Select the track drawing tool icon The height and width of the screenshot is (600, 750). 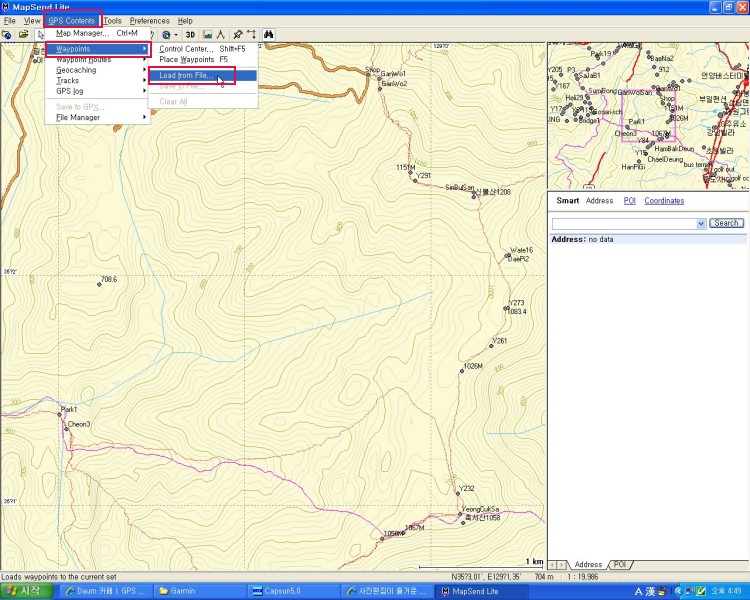pyautogui.click(x=220, y=34)
